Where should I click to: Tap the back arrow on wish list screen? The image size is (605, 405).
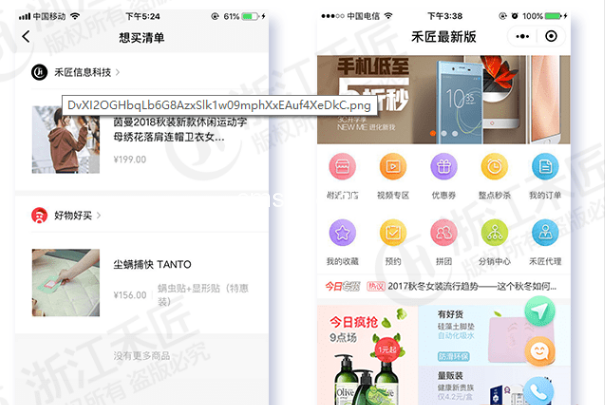(26, 37)
